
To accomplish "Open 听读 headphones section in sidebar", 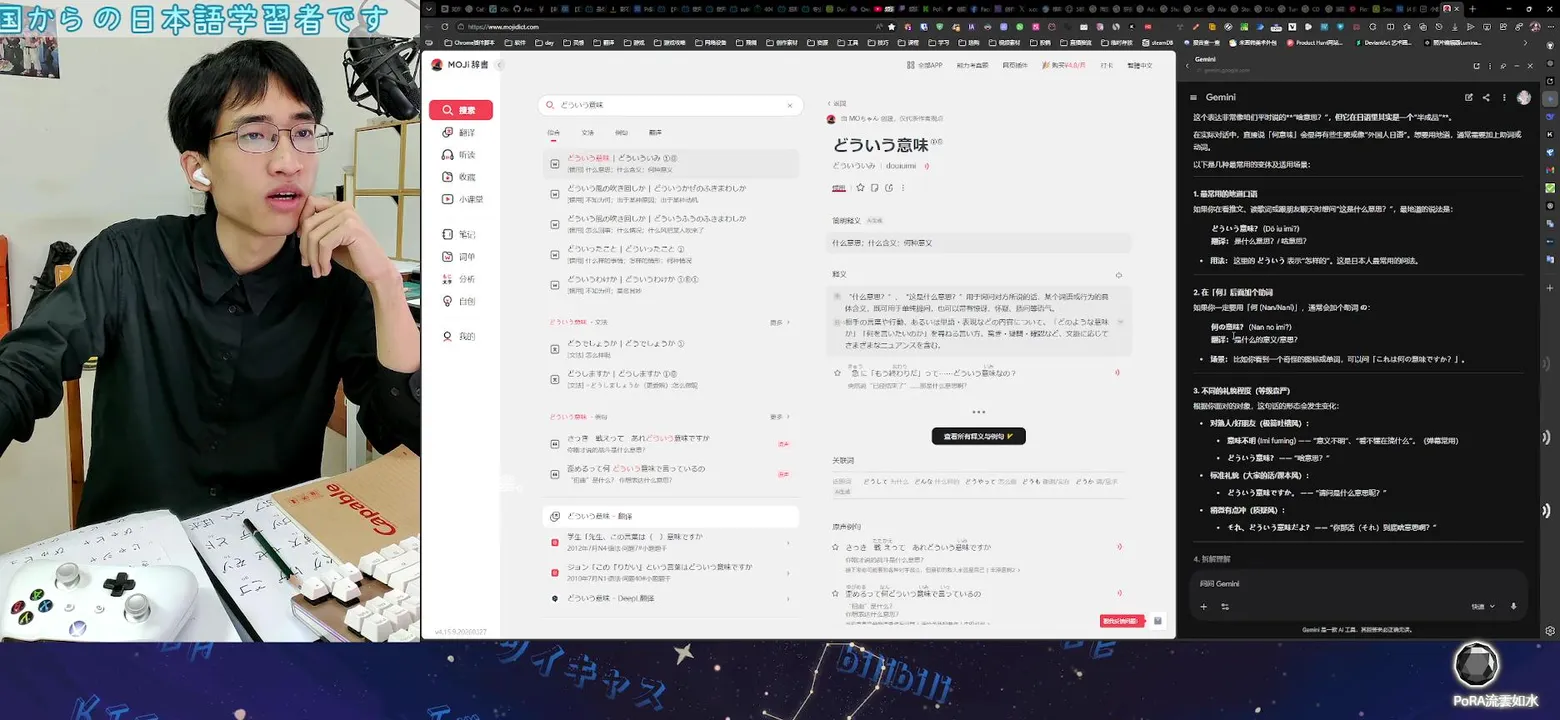I will 460,155.
